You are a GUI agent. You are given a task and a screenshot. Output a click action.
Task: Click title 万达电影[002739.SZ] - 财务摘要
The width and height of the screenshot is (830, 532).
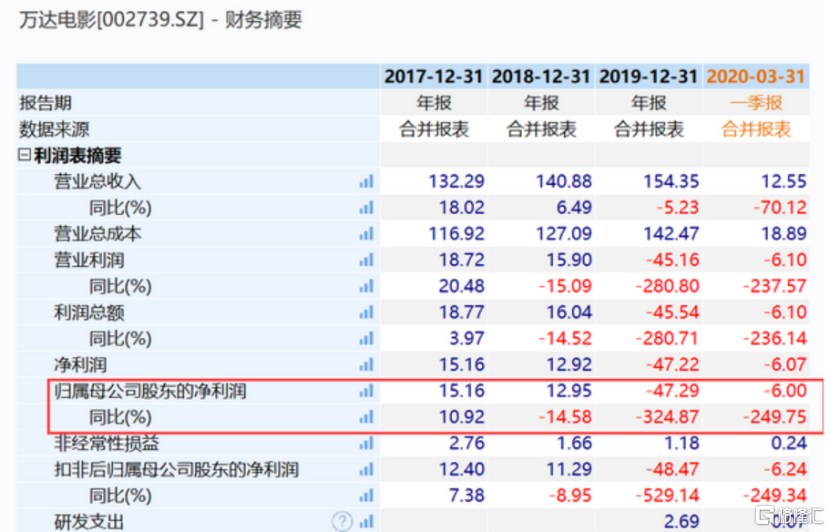pyautogui.click(x=160, y=20)
